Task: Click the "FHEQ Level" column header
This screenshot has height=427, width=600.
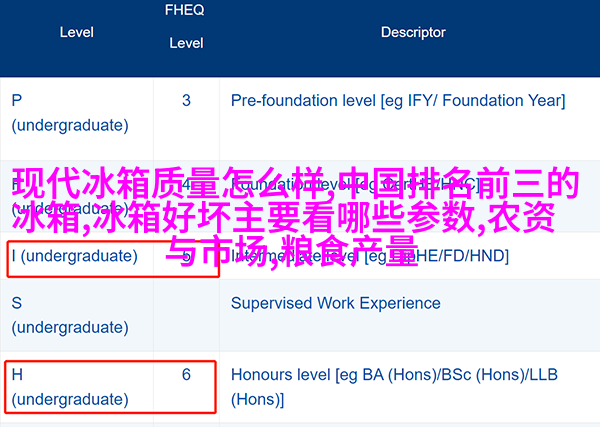Action: pyautogui.click(x=186, y=27)
